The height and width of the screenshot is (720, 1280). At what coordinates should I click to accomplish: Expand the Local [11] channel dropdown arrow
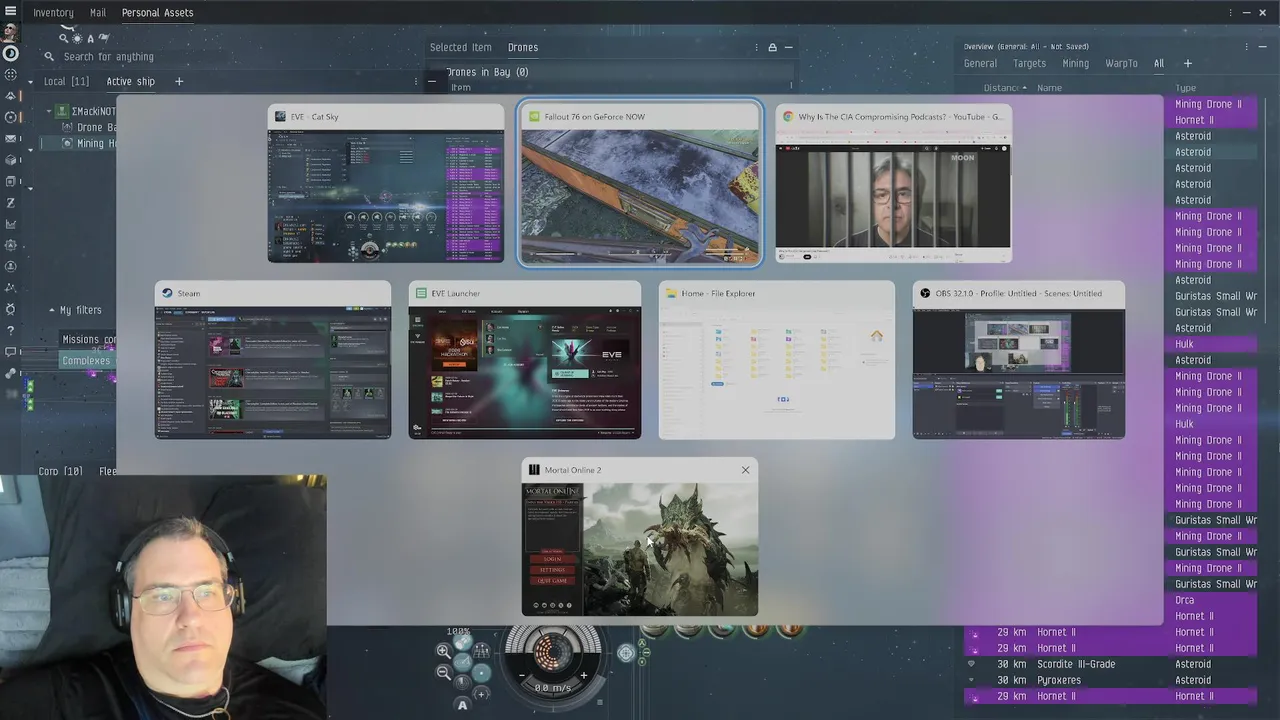31,81
